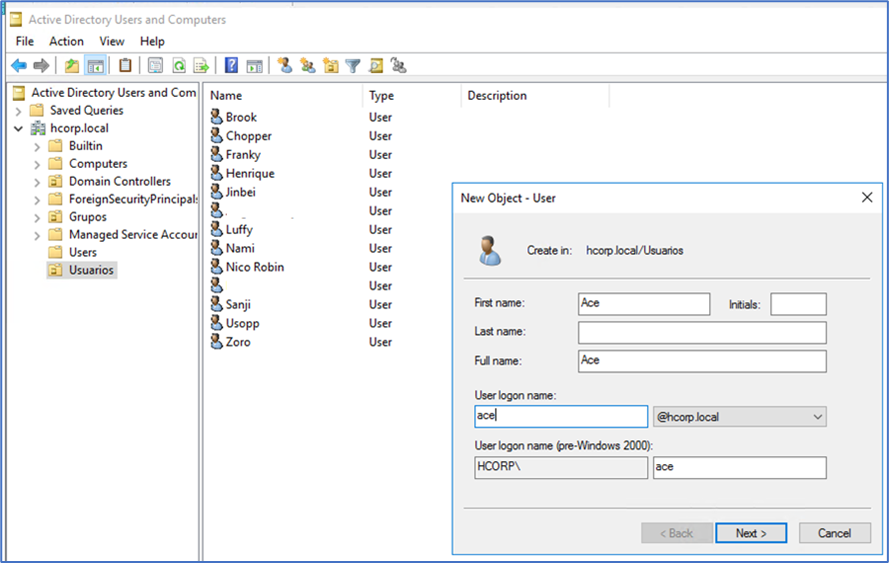Open Help via the question mark icon
889x563 pixels.
click(x=231, y=66)
